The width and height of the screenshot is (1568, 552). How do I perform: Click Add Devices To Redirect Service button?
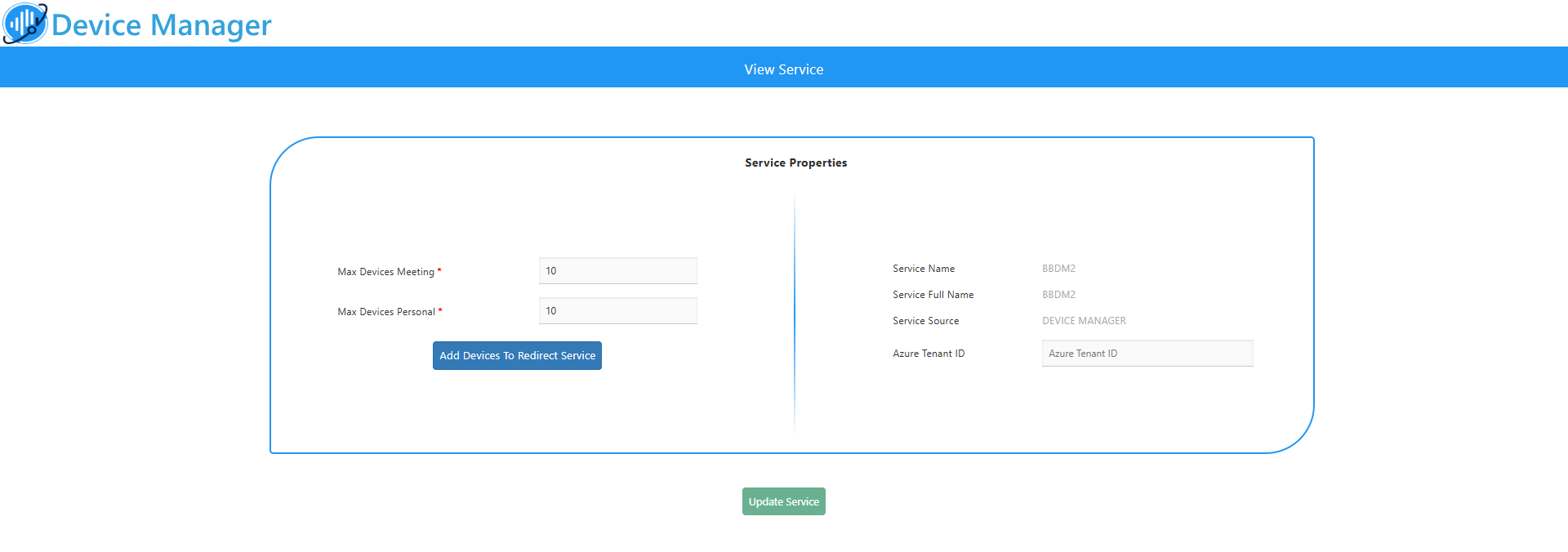click(517, 356)
